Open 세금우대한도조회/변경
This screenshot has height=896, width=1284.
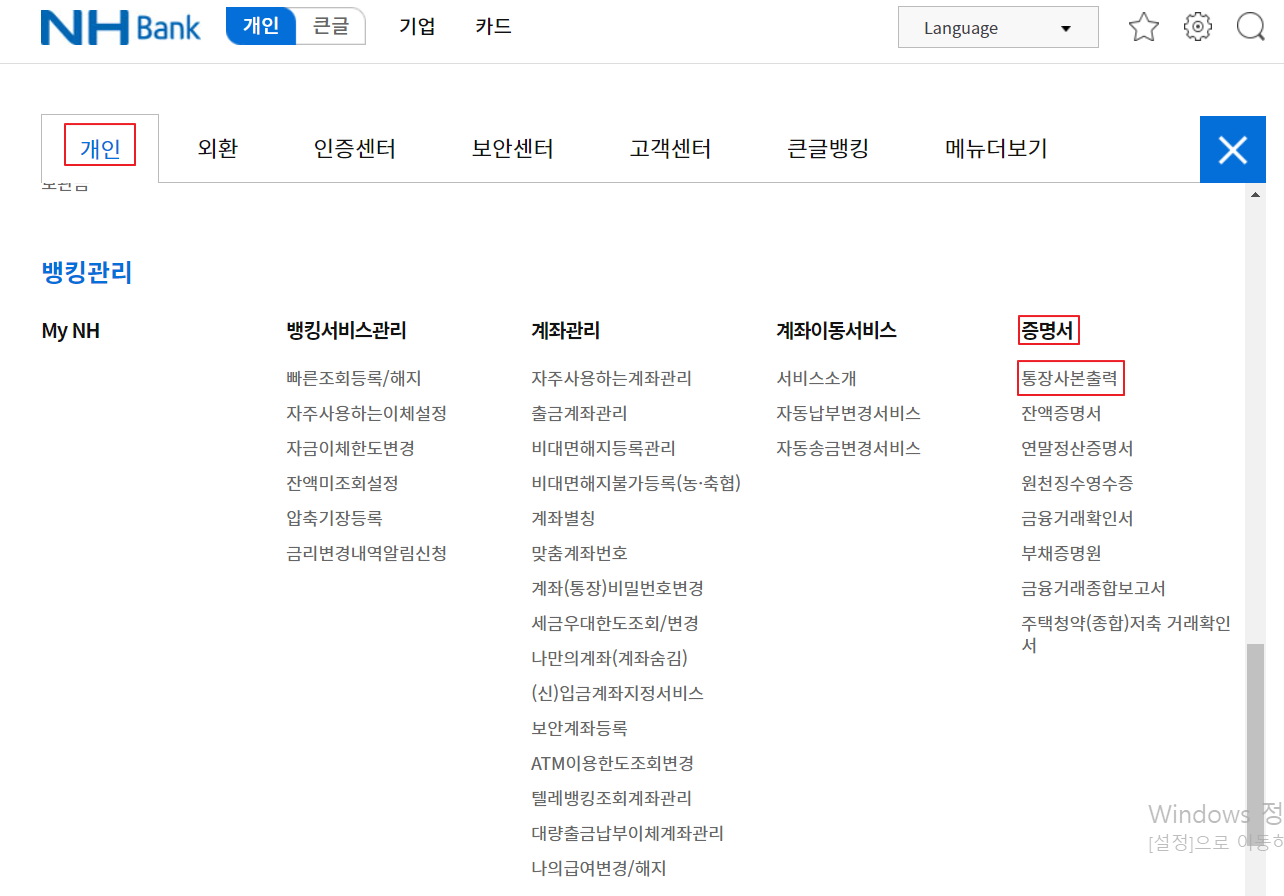pyautogui.click(x=615, y=623)
